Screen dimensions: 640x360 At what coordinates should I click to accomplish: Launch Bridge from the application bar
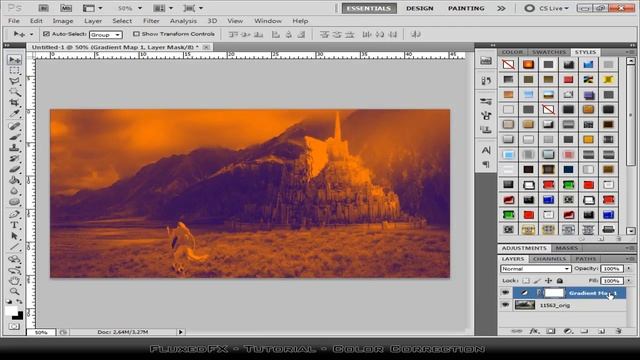43,8
